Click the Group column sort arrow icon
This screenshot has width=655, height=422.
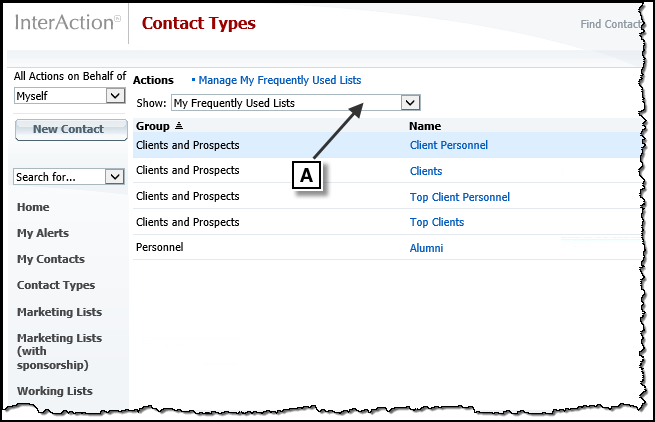click(x=179, y=125)
